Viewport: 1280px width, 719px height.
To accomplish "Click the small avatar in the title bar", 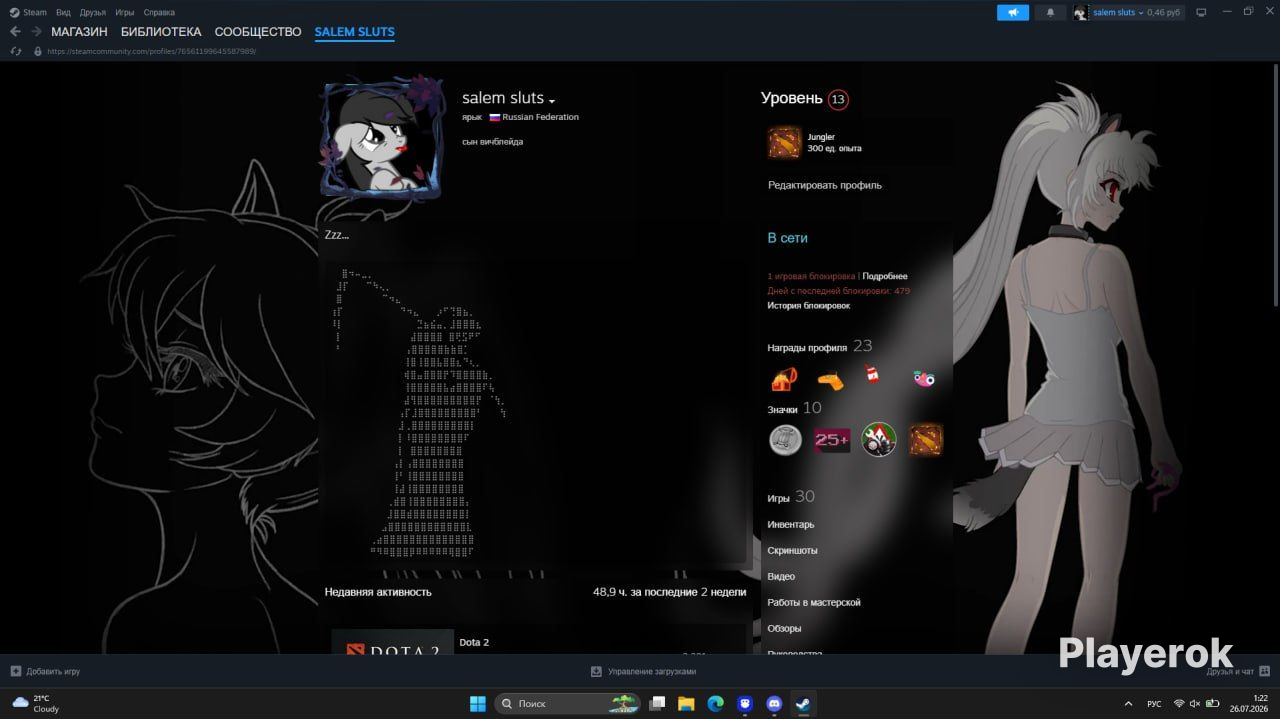I will coord(1081,12).
